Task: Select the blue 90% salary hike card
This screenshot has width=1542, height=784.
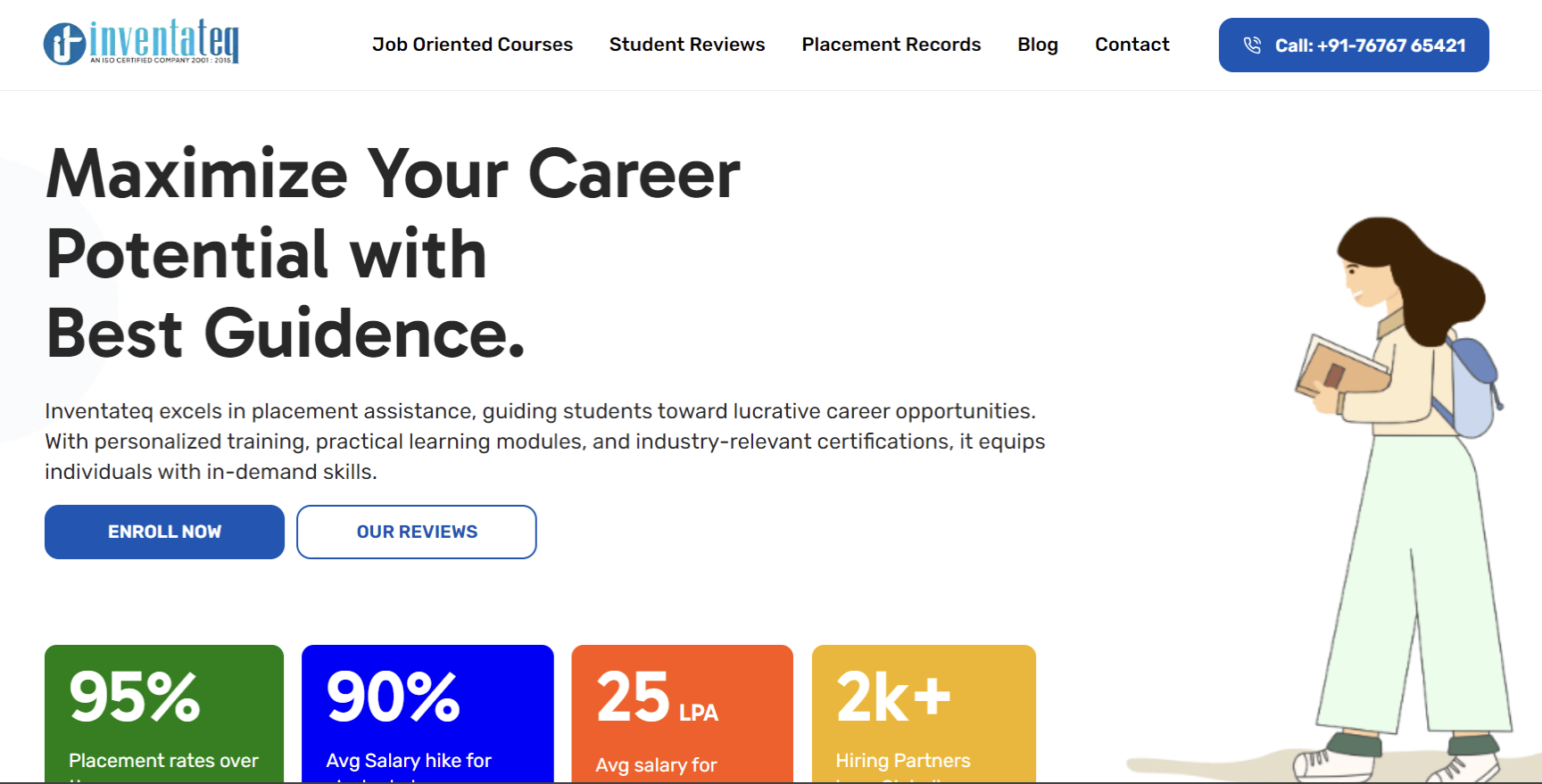Action: pos(427,714)
